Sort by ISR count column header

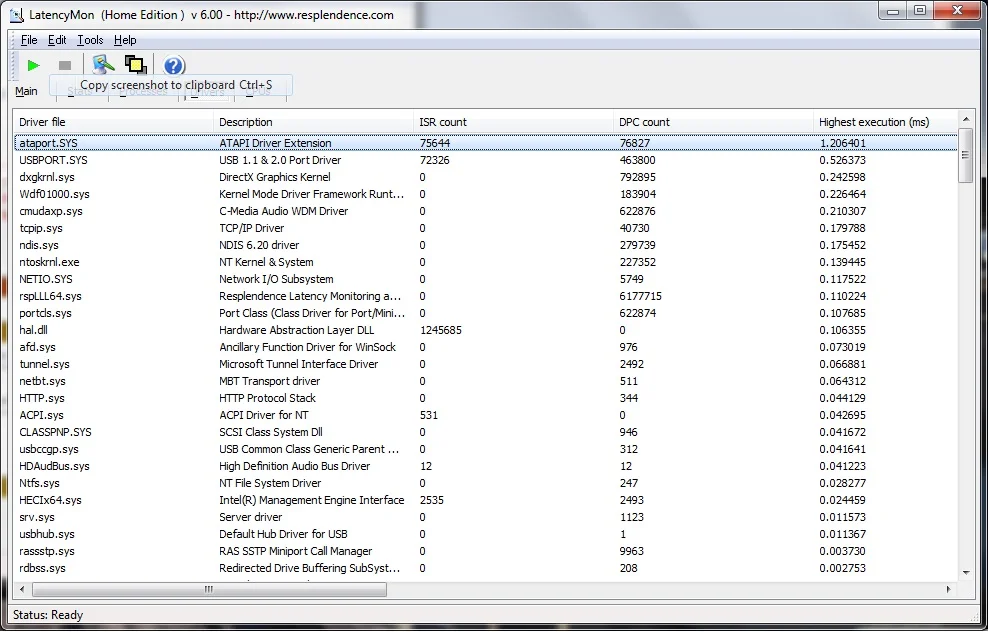point(513,122)
